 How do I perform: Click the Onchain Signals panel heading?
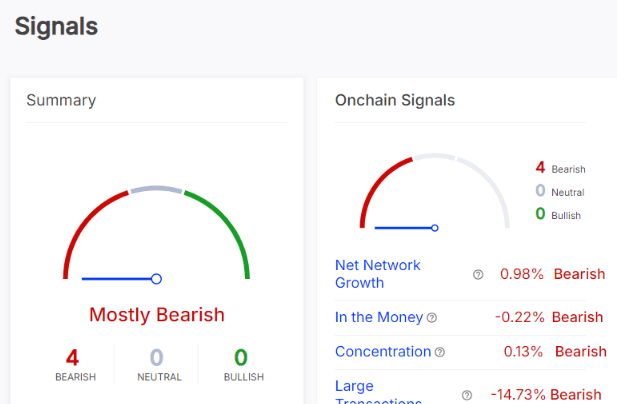pos(395,100)
